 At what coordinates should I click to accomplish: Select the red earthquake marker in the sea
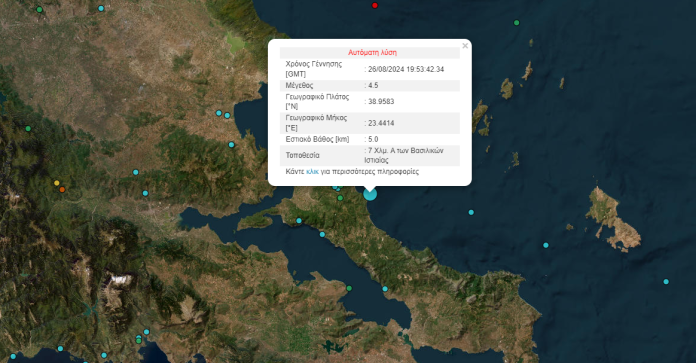(375, 5)
